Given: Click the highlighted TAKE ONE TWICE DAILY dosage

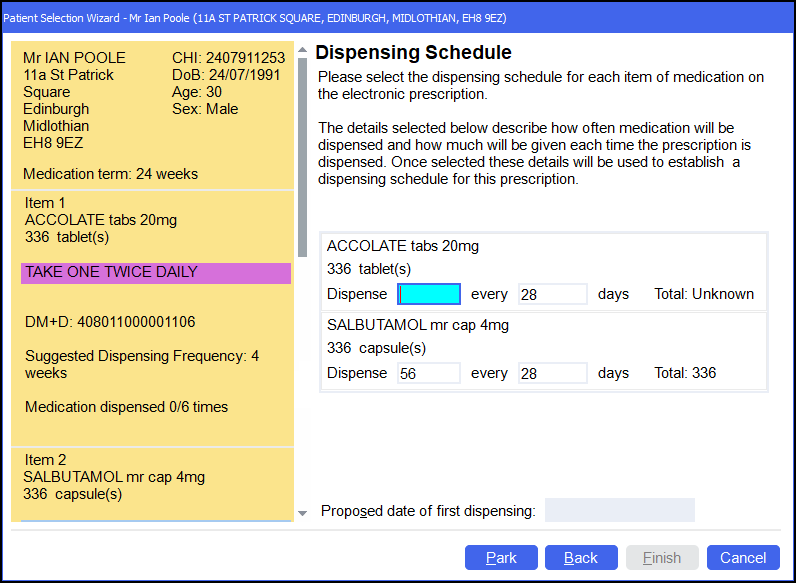Looking at the screenshot, I should click(x=155, y=272).
